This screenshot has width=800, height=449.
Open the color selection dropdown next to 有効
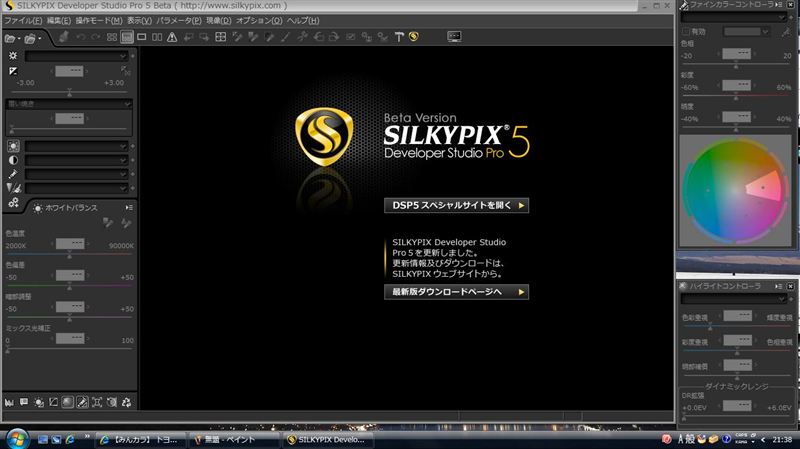[746, 32]
